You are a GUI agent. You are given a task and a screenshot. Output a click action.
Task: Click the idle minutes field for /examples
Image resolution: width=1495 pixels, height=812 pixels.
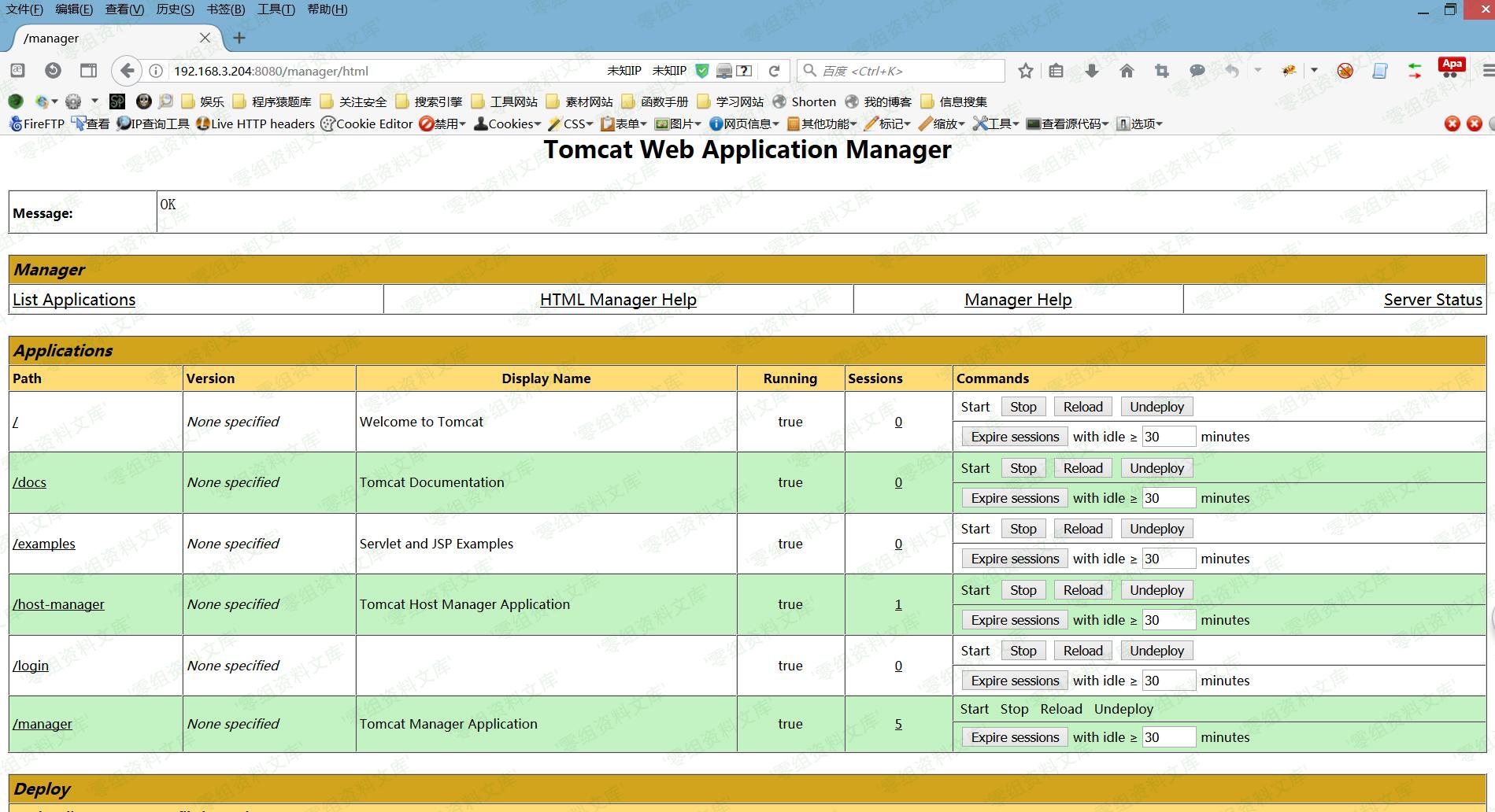coord(1168,559)
